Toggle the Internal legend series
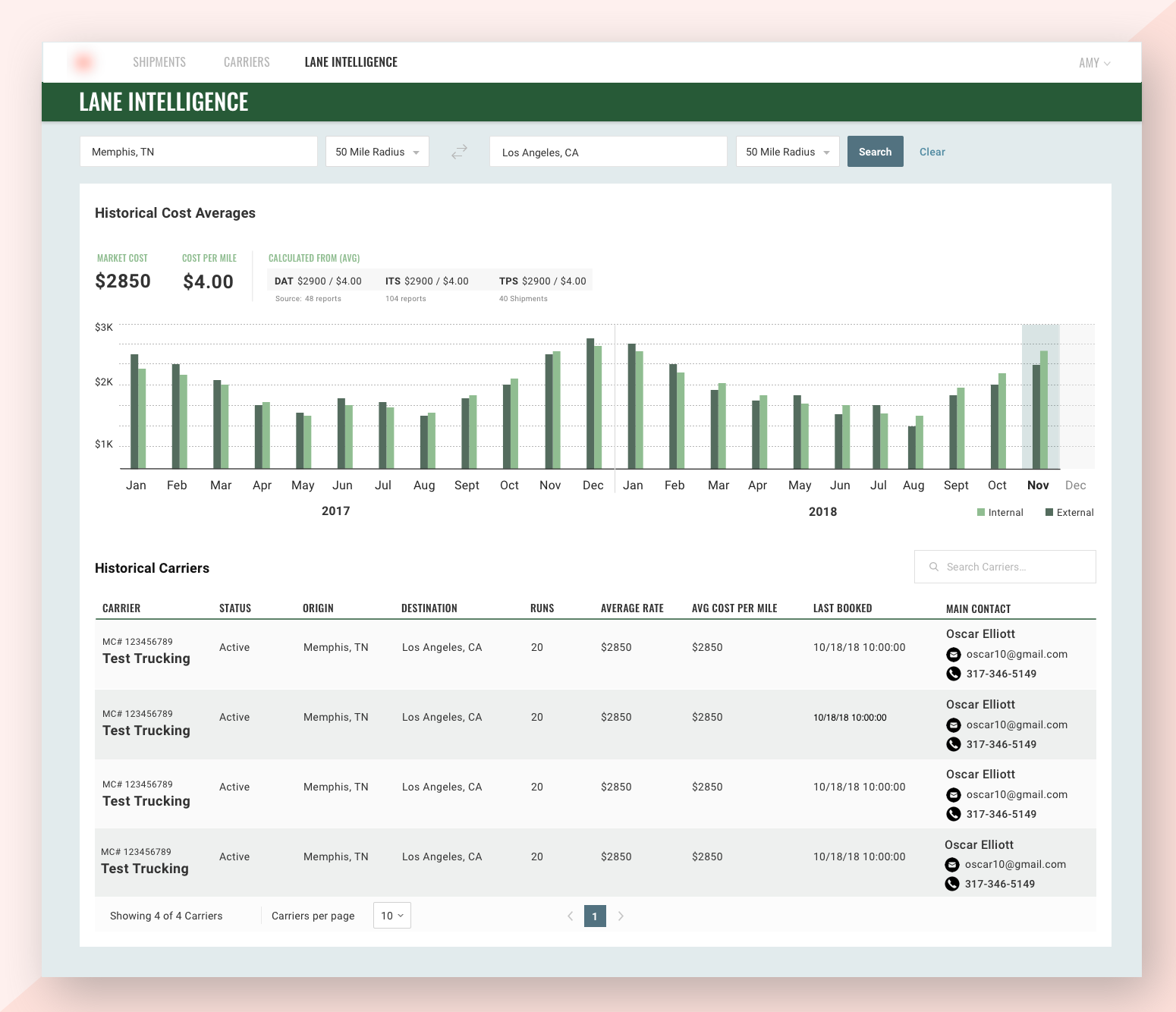This screenshot has width=1176, height=1012. 1000,513
